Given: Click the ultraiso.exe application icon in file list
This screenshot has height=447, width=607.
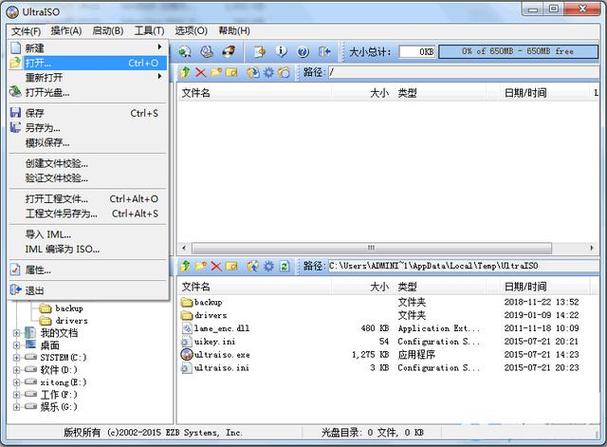Looking at the screenshot, I should (x=187, y=354).
